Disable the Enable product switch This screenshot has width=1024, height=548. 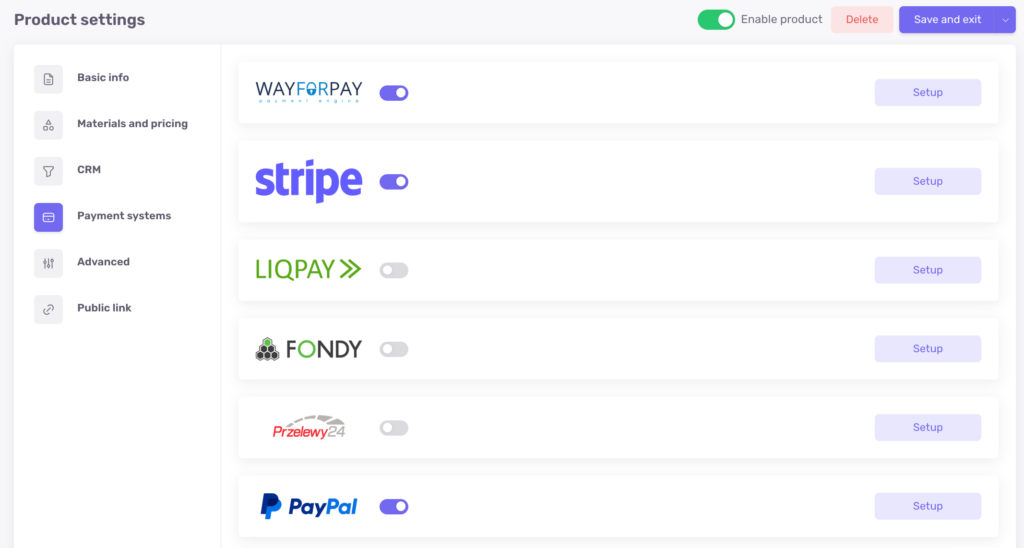click(716, 20)
